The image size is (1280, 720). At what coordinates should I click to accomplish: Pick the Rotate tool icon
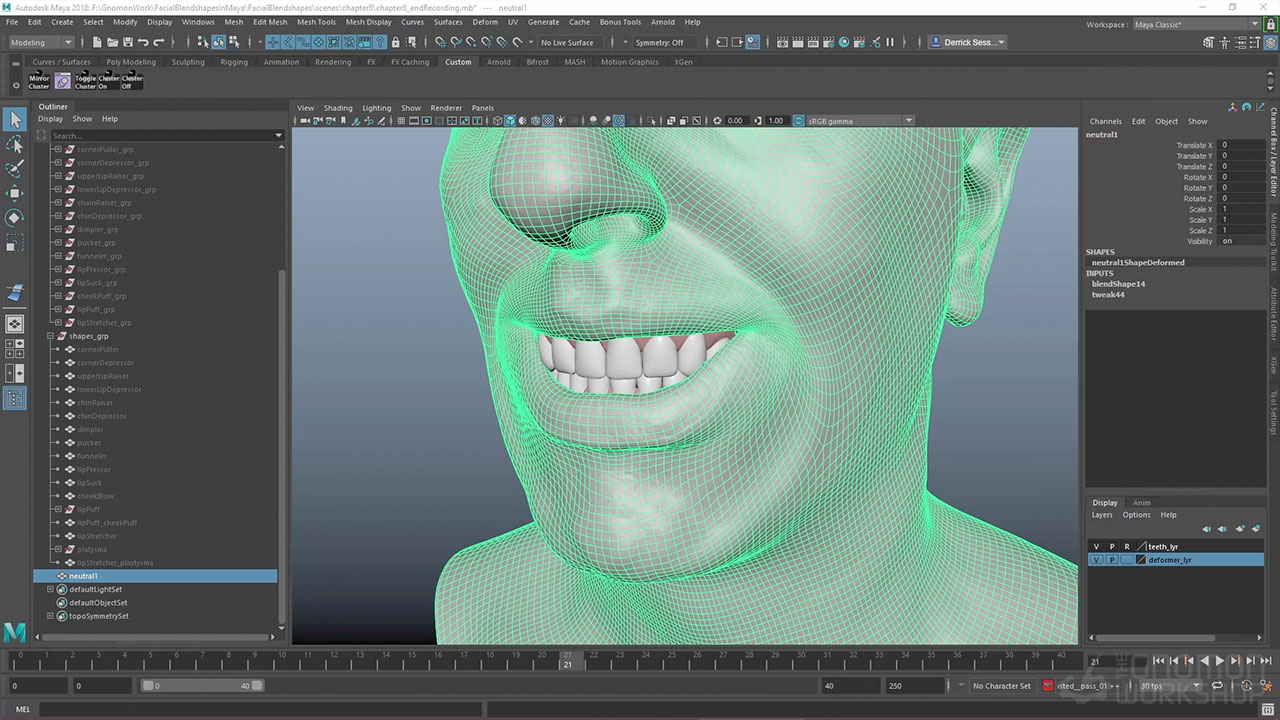tap(15, 217)
